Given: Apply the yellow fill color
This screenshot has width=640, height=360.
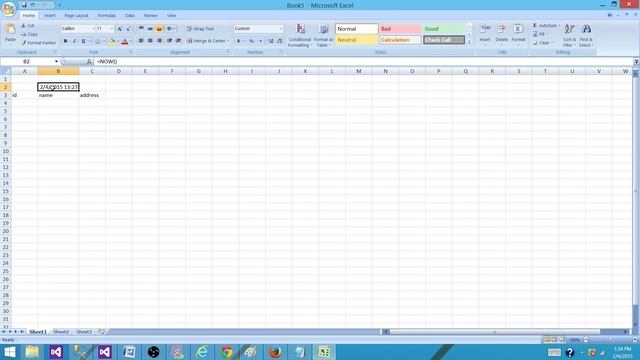Looking at the screenshot, I should coord(112,41).
